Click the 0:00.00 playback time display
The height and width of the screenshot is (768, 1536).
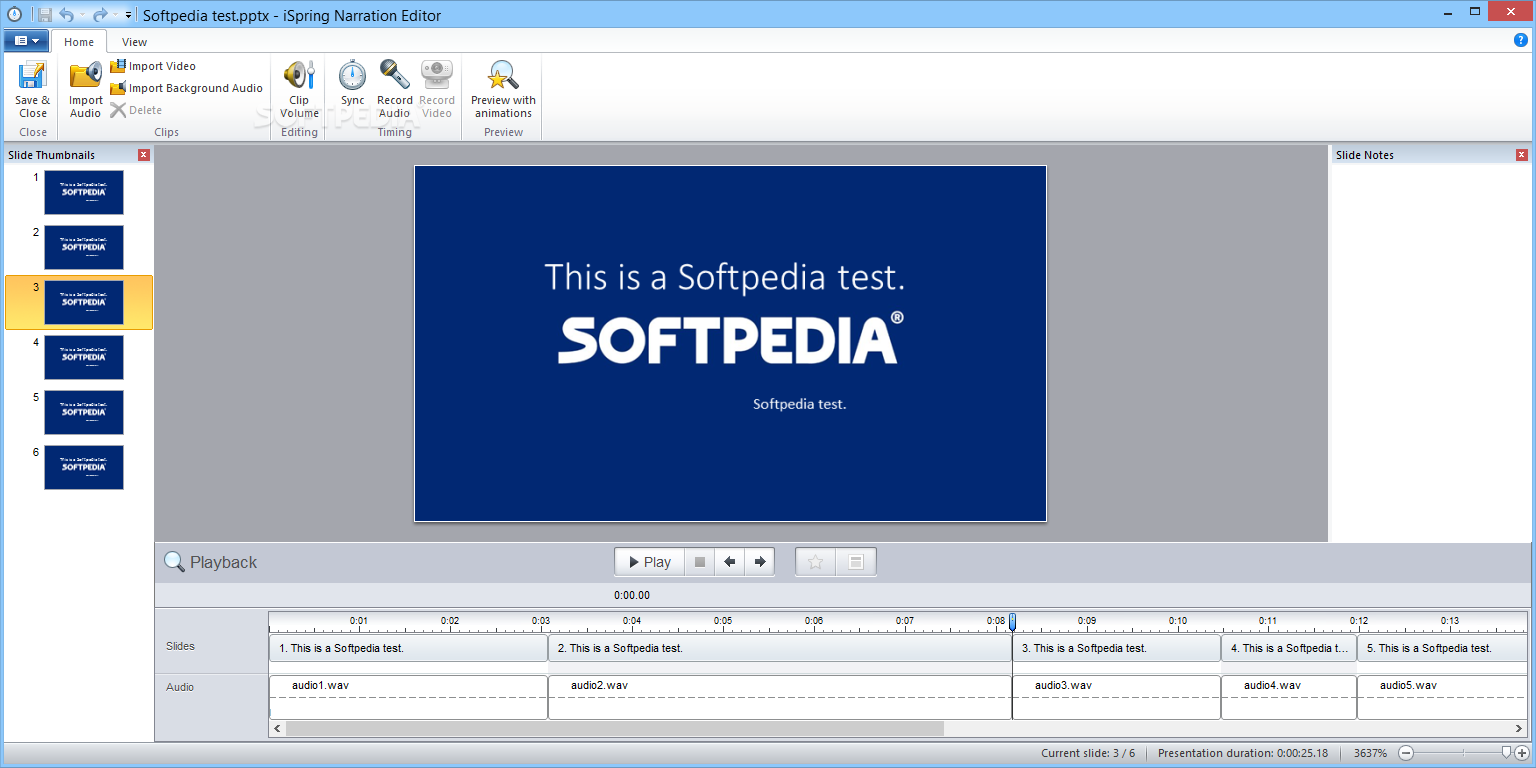tap(632, 595)
